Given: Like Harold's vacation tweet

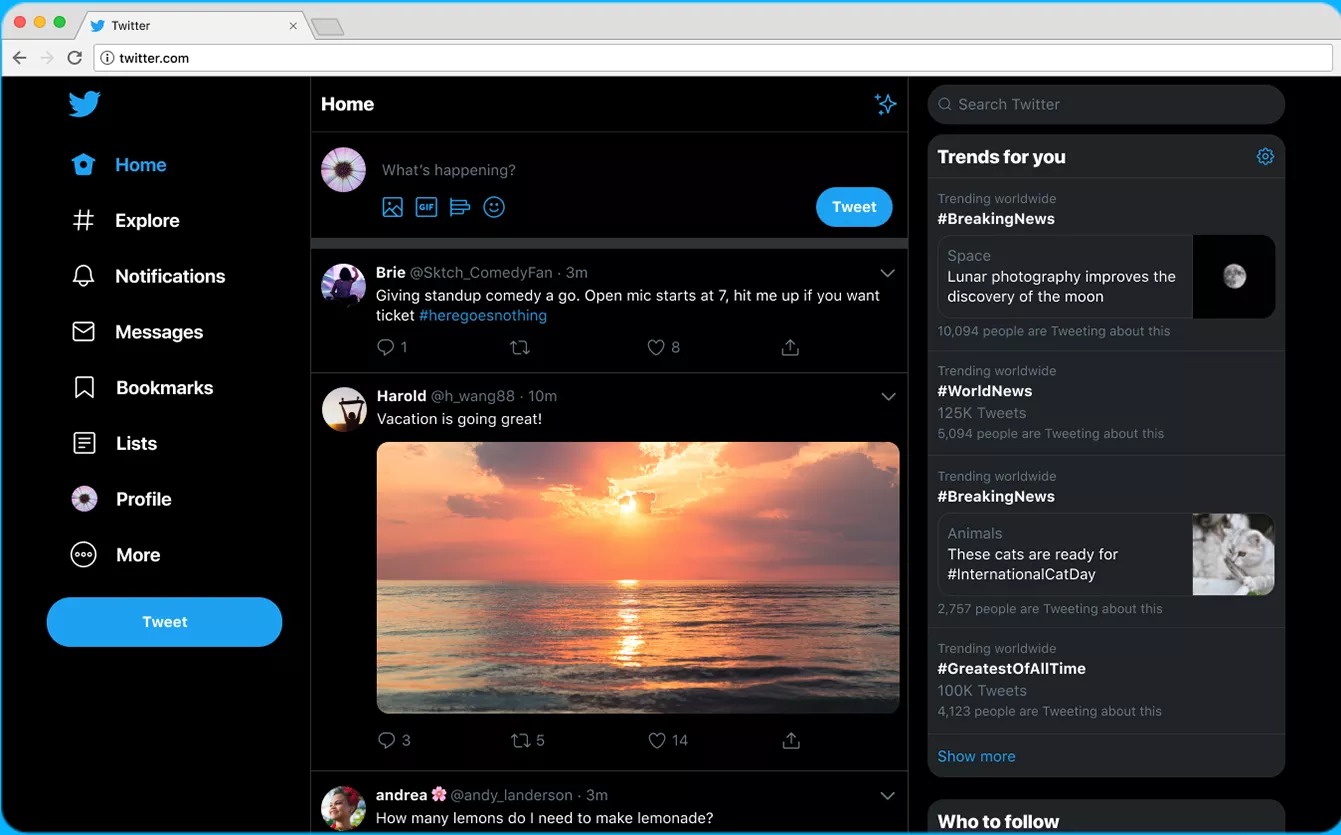Looking at the screenshot, I should [x=657, y=741].
